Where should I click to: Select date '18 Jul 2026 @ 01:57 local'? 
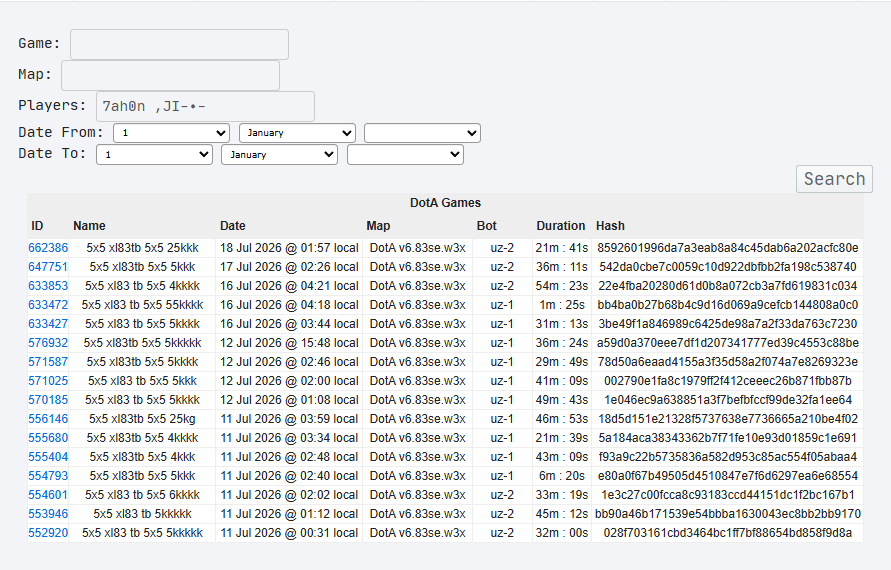pos(289,248)
